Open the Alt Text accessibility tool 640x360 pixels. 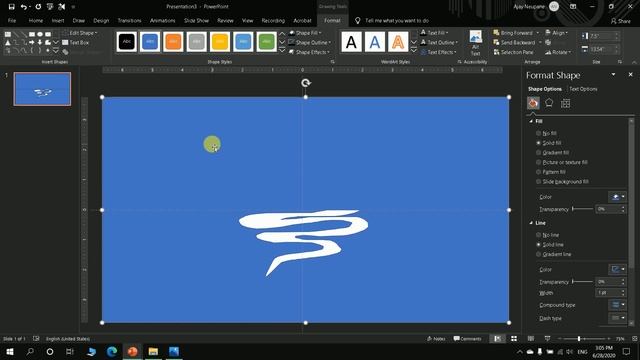pos(476,43)
